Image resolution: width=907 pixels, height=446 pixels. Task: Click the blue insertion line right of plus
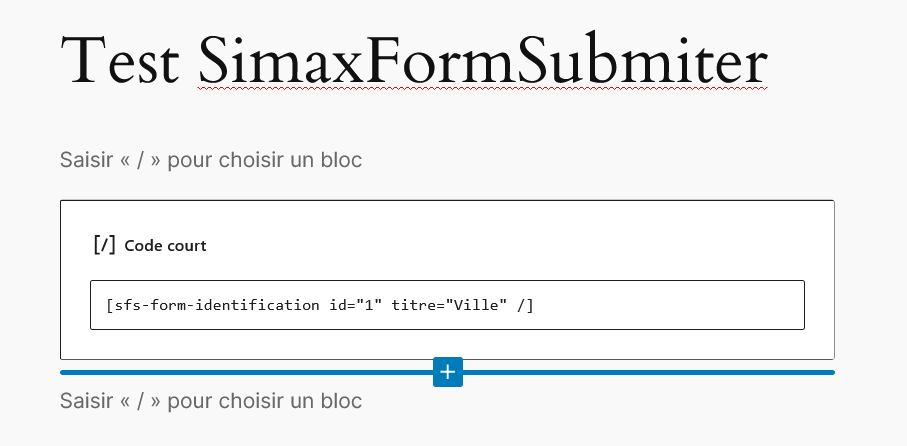tap(648, 372)
